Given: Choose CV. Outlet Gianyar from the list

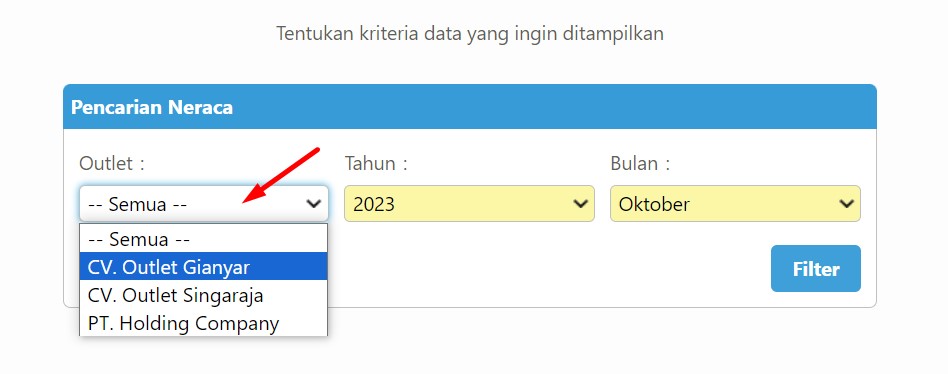Looking at the screenshot, I should 203,266.
